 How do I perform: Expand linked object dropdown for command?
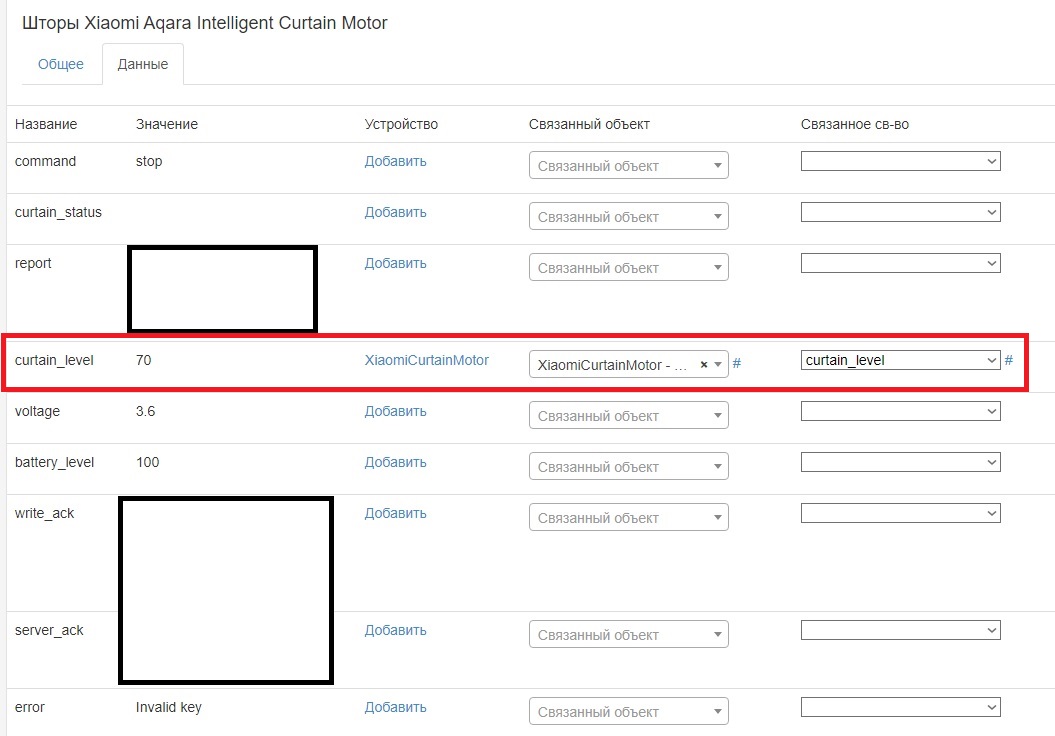(628, 166)
